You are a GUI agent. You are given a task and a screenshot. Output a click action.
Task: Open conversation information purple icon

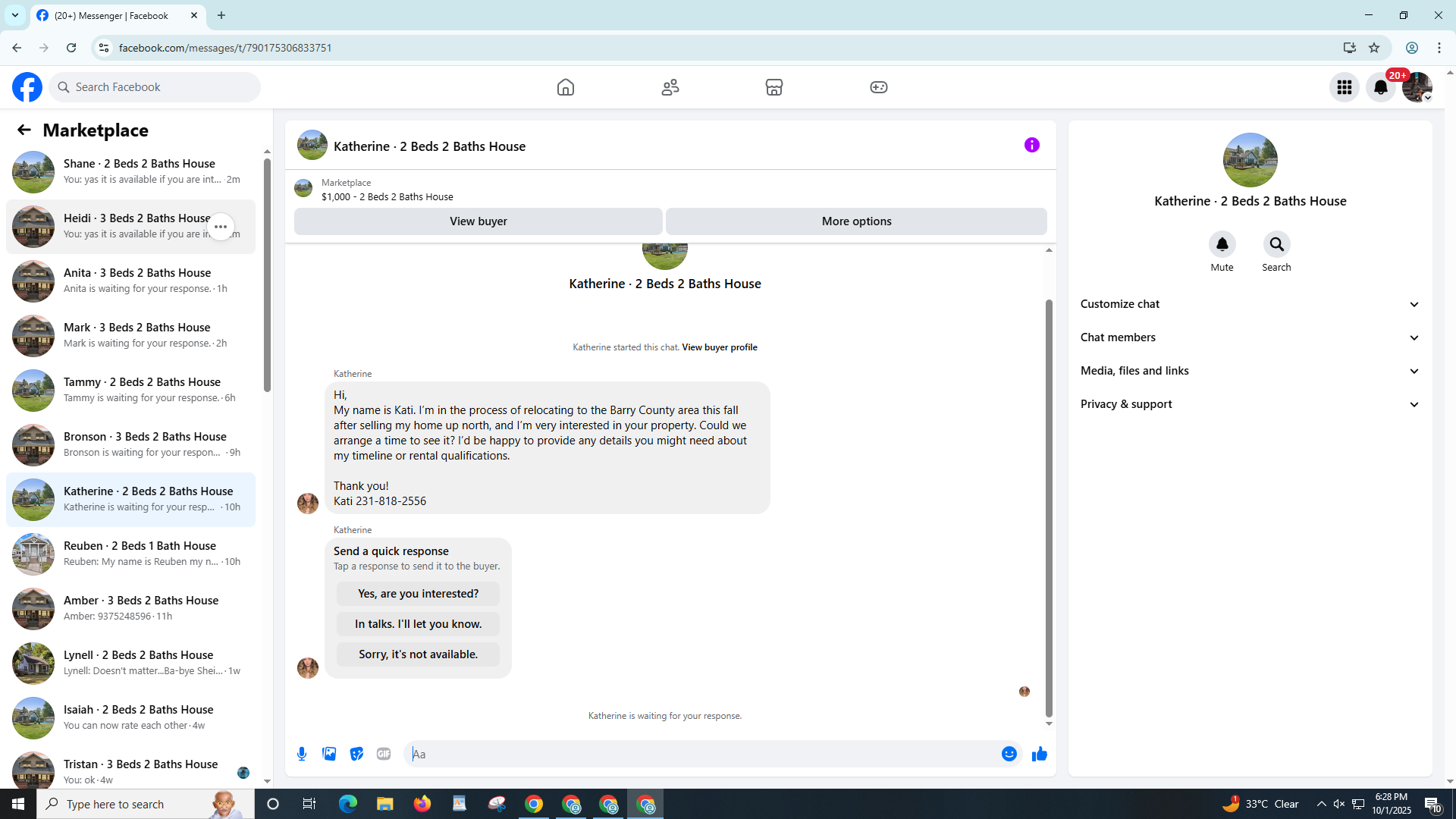[x=1032, y=145]
